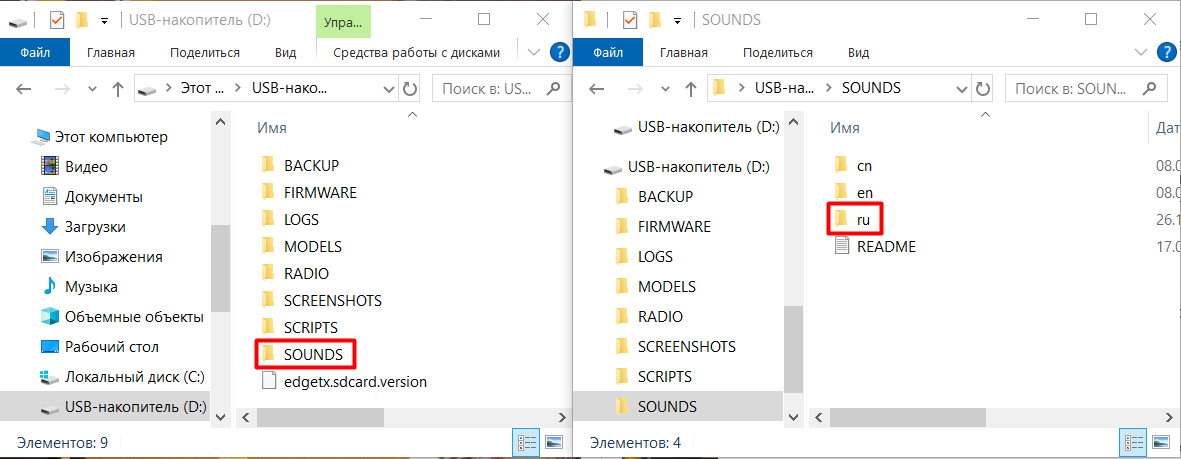Open the Вид tab in SOUNDS window
This screenshot has height=459, width=1181.
point(858,53)
